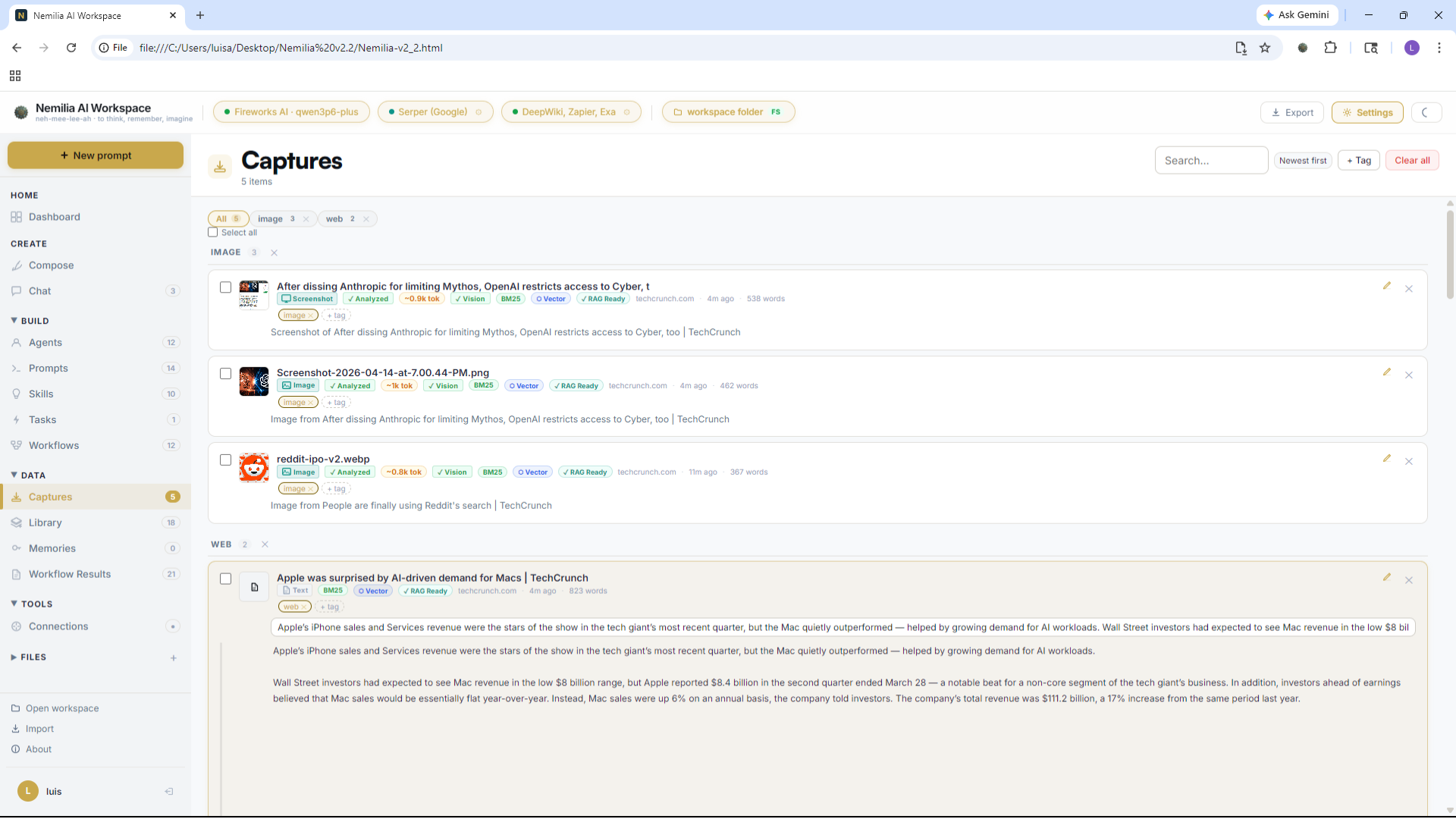Delete the Apple Macs article capture

(1409, 581)
